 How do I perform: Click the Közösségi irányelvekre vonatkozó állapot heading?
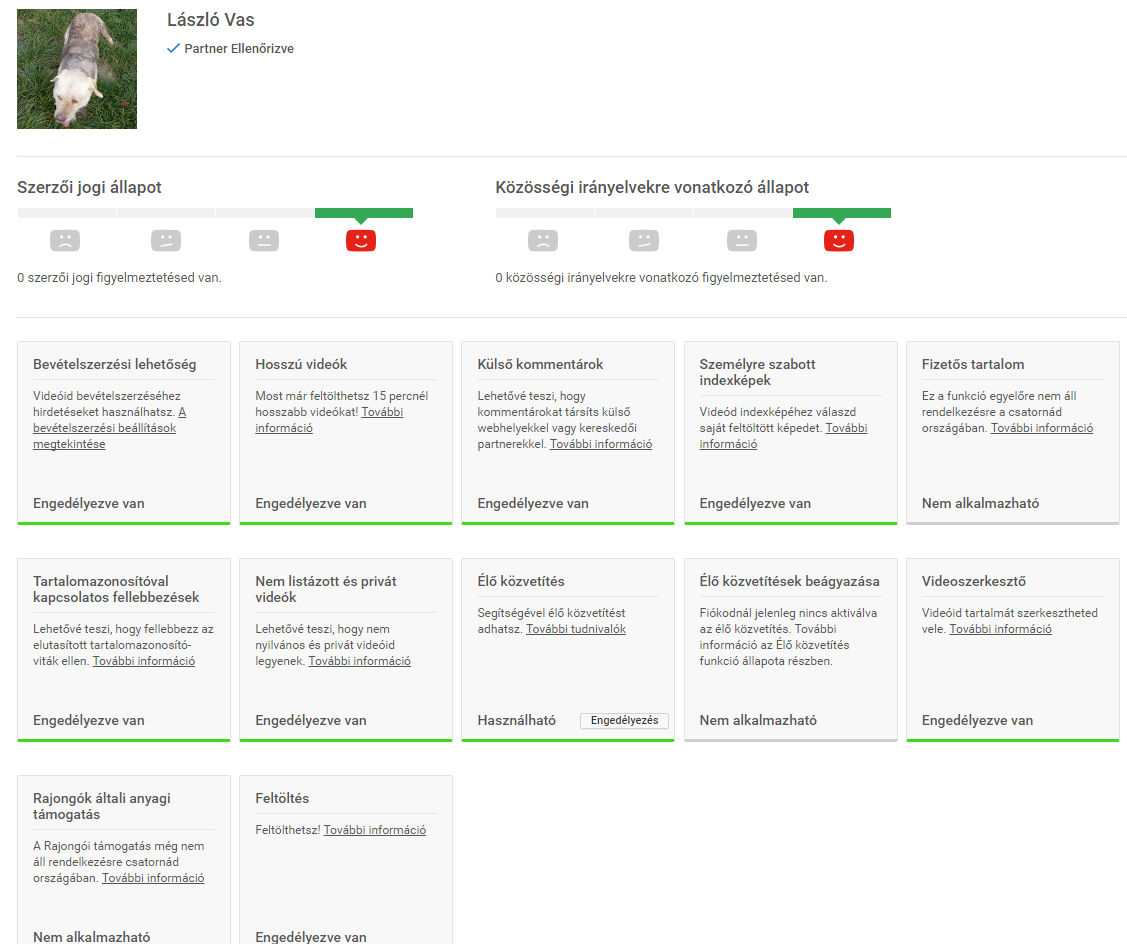(652, 188)
